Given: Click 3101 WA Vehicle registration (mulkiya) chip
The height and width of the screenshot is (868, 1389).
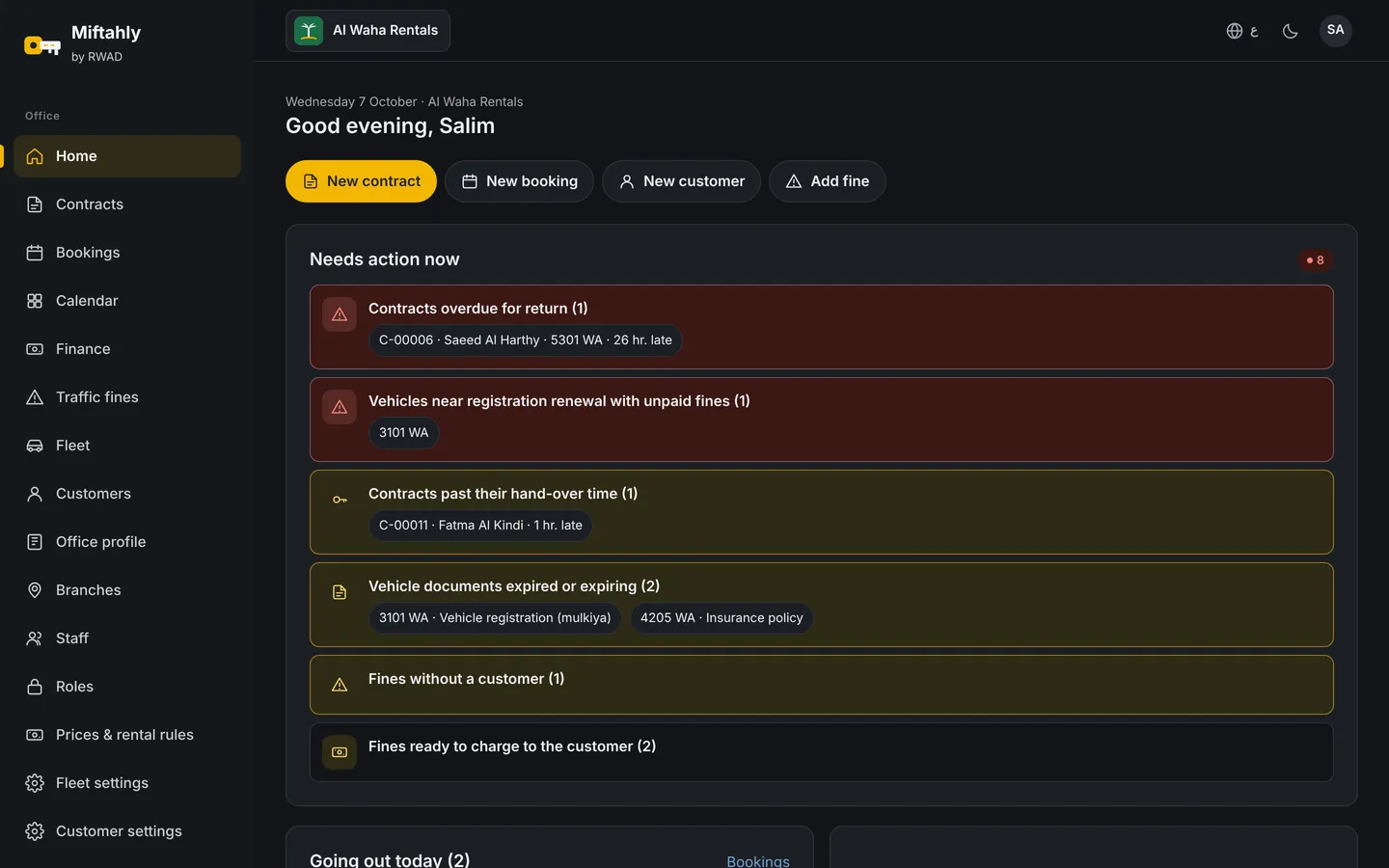Looking at the screenshot, I should click(x=495, y=618).
